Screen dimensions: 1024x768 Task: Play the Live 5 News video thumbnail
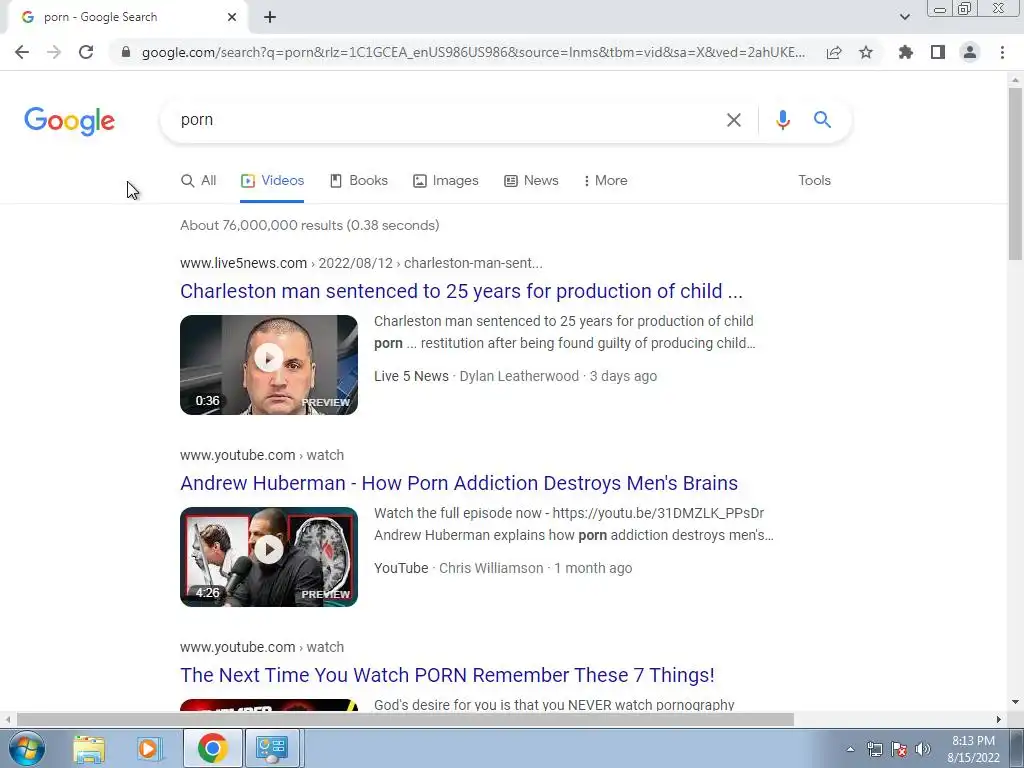click(269, 365)
